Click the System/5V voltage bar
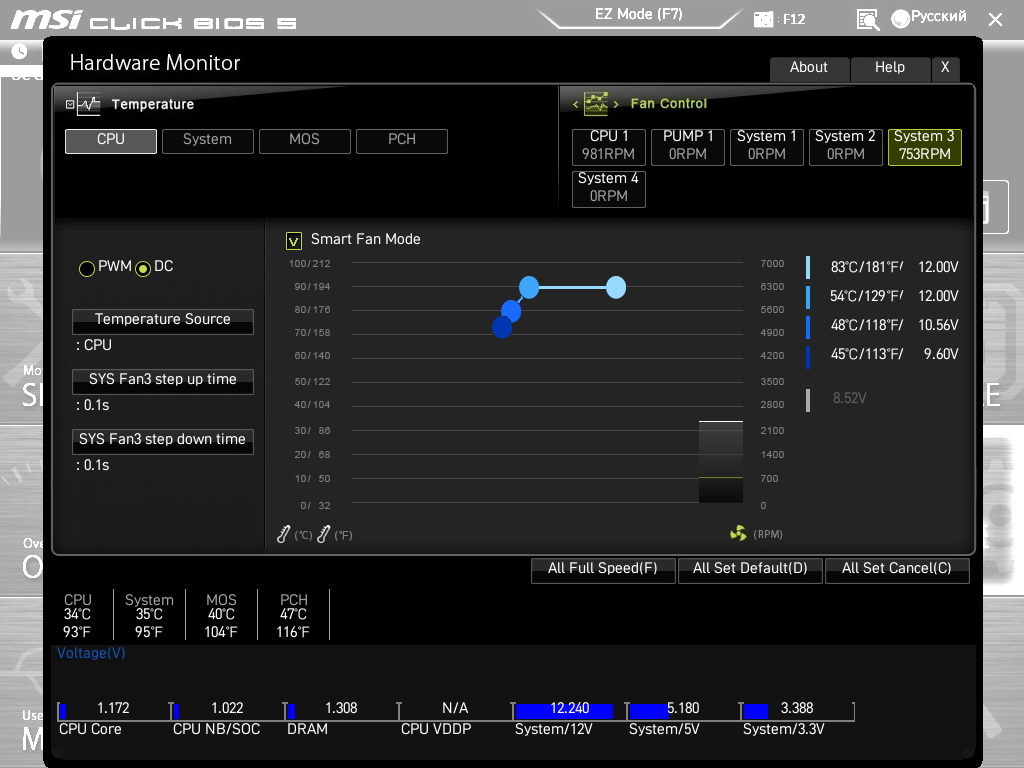 point(649,711)
